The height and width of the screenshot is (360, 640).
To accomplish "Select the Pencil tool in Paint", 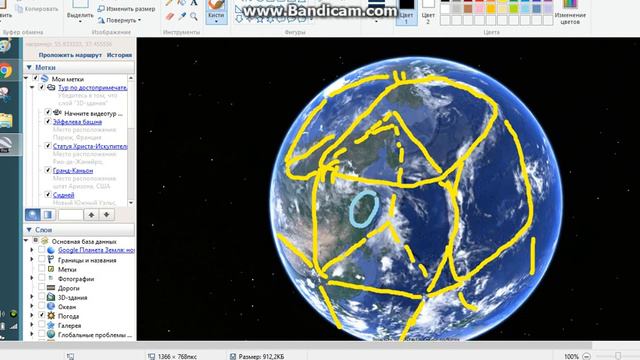I will click(x=169, y=3).
